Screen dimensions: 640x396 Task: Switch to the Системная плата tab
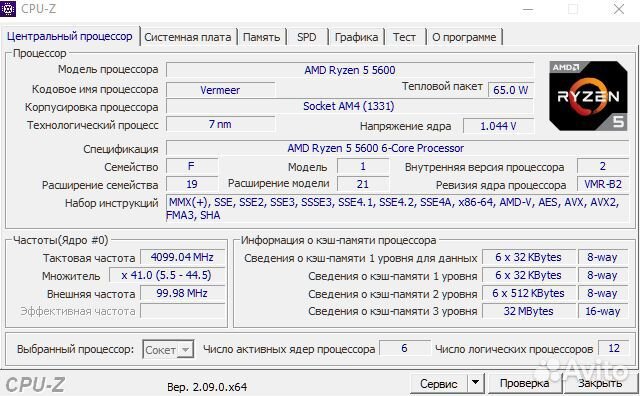(x=188, y=37)
